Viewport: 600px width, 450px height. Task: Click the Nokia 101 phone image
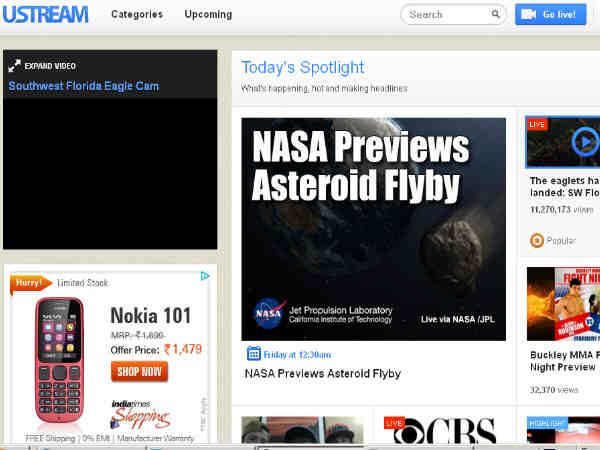59,360
